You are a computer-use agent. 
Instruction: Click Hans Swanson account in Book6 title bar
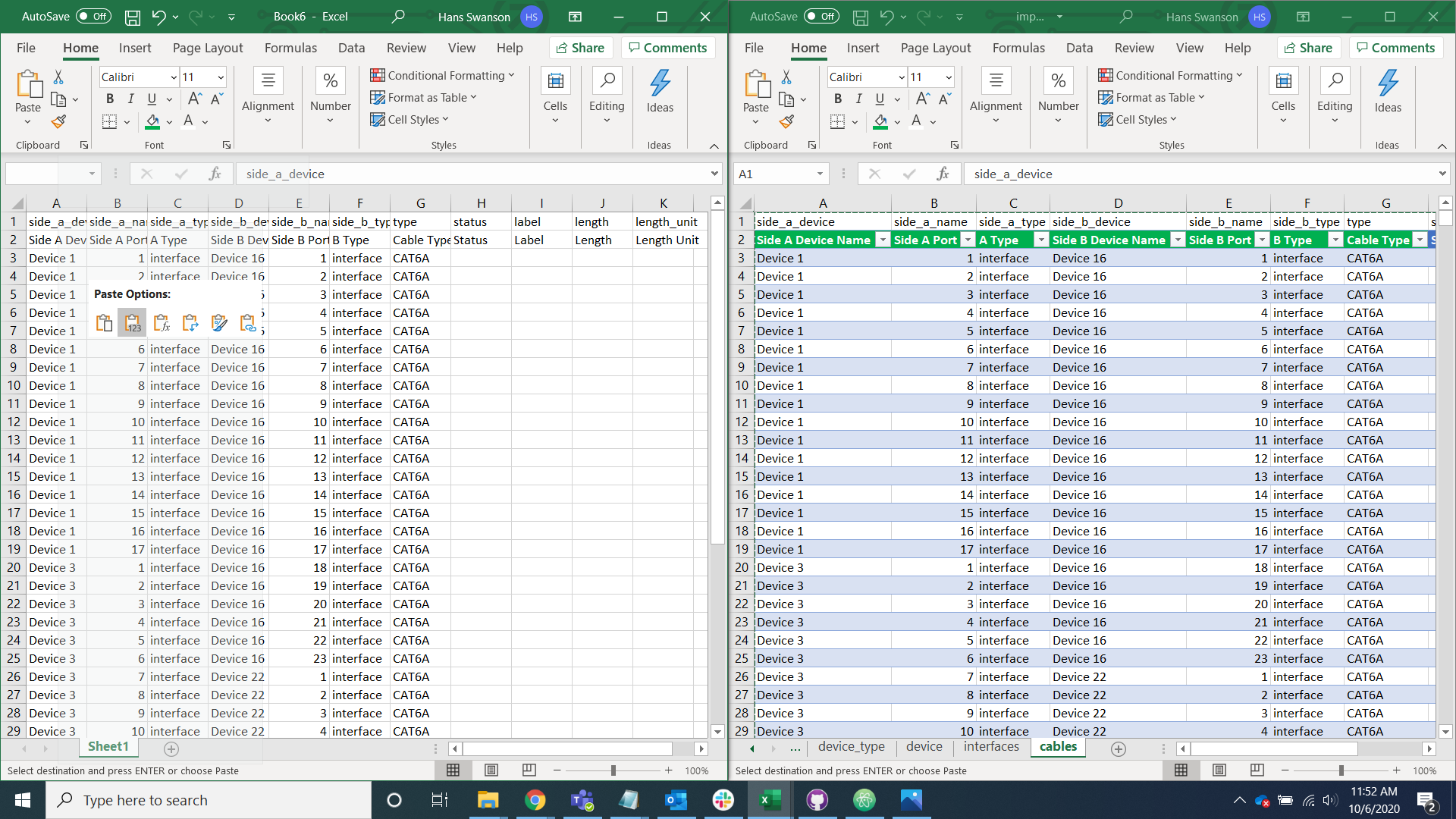(x=489, y=17)
